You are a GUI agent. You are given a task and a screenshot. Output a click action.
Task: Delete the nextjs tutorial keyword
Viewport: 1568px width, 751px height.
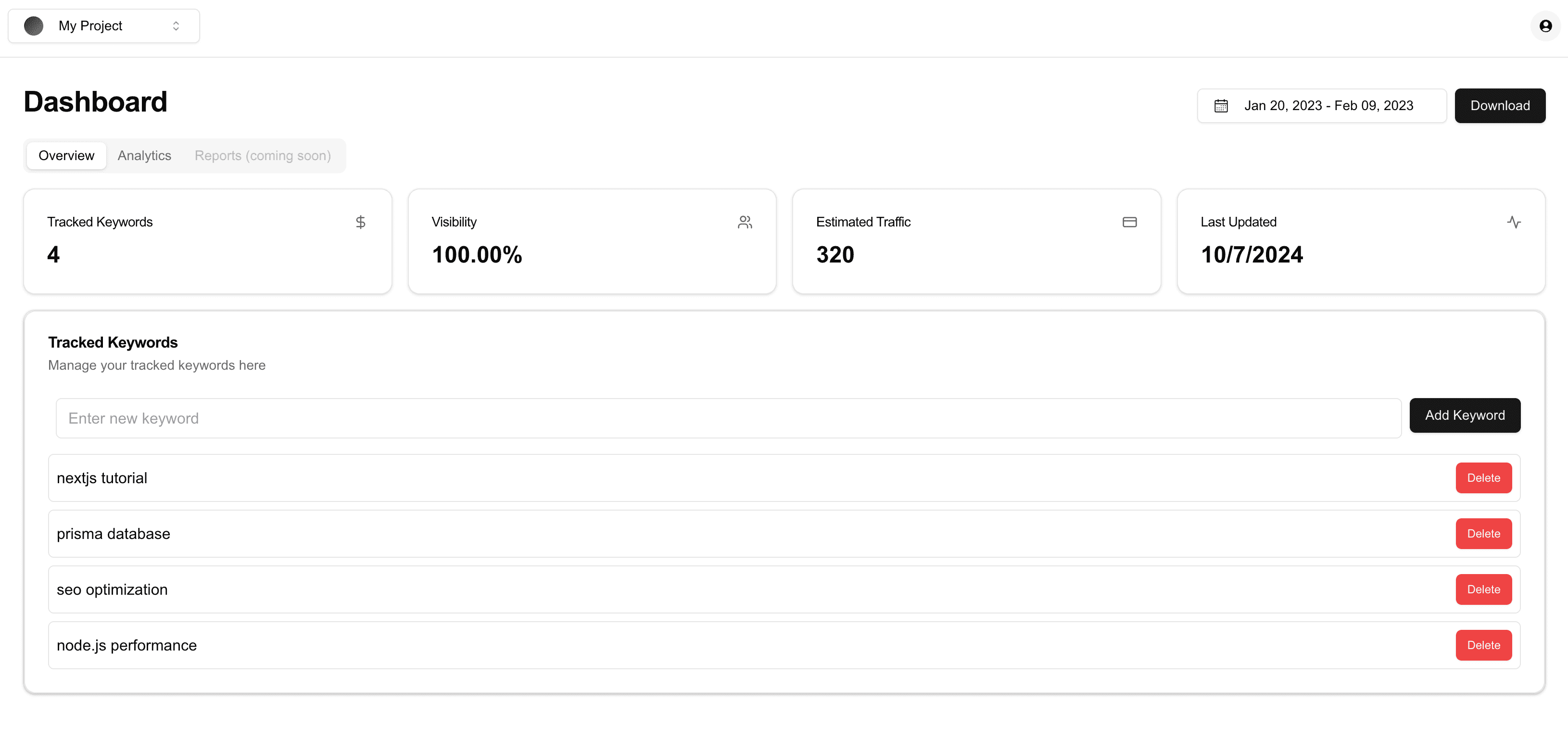(1483, 478)
